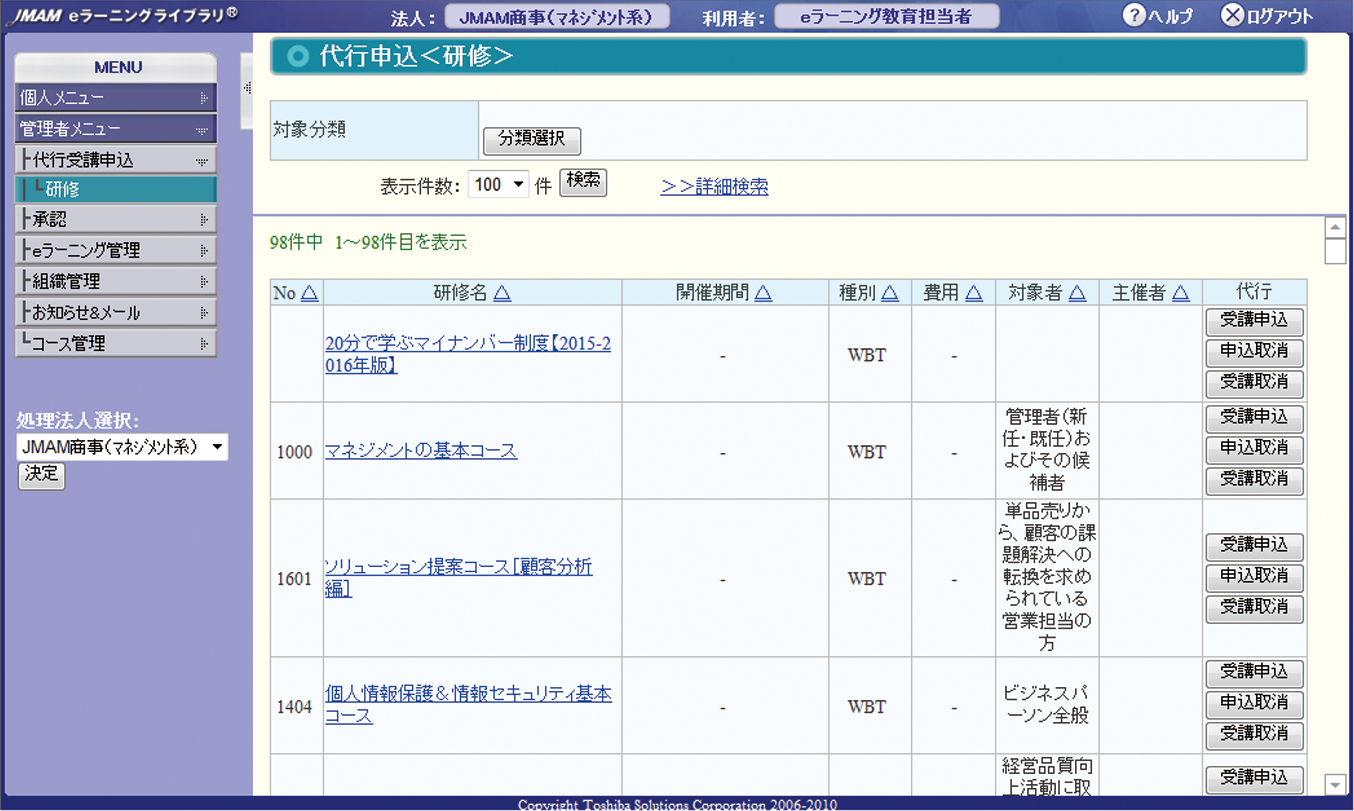This screenshot has height=811, width=1354.
Task: Expand eラーニング管理 menu section
Action: [116, 250]
